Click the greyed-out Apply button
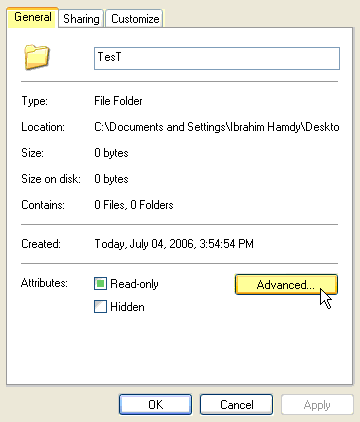Image resolution: width=360 pixels, height=422 pixels. 317,405
